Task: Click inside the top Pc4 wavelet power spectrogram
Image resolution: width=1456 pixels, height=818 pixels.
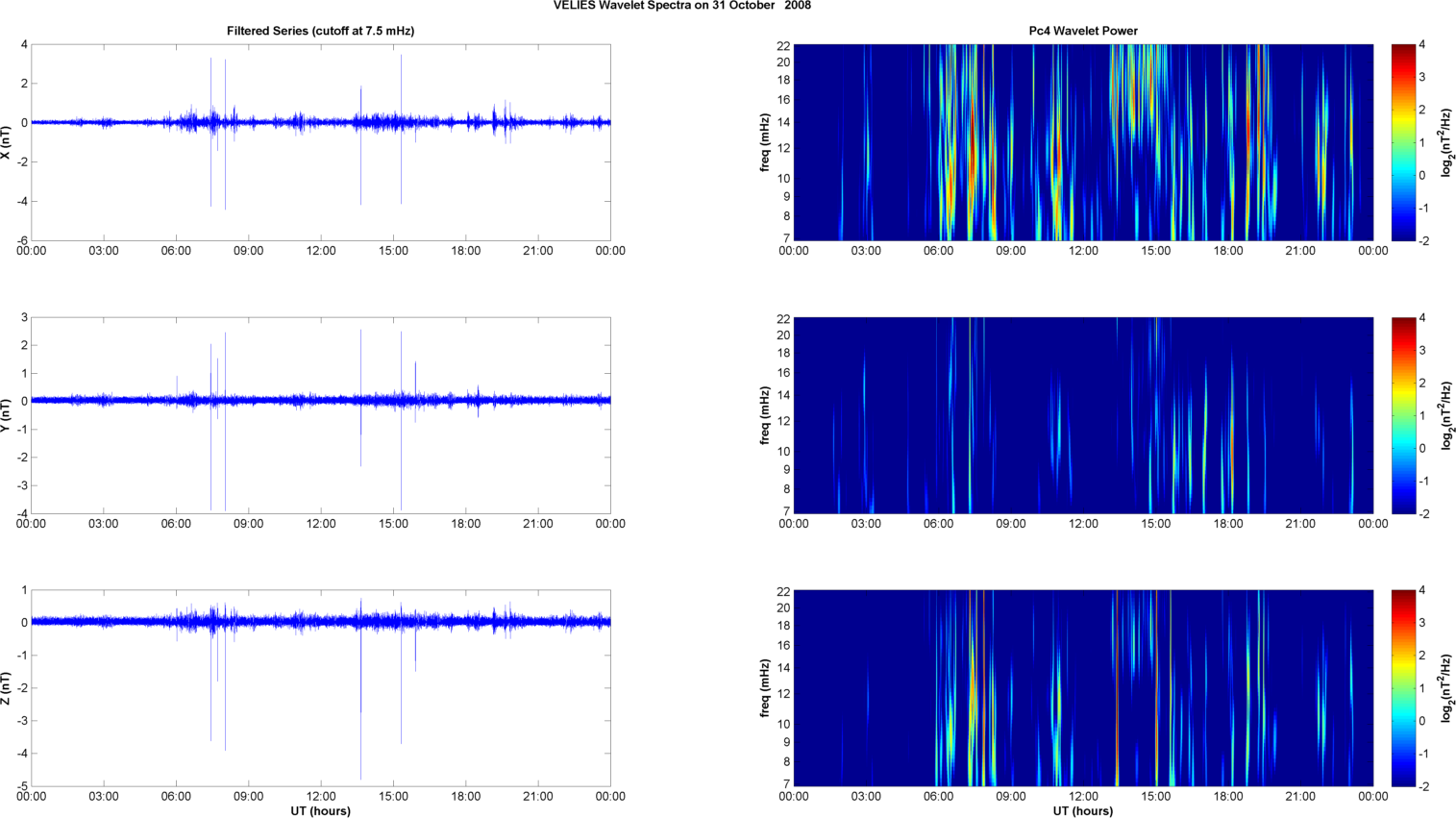Action: [x=1083, y=142]
